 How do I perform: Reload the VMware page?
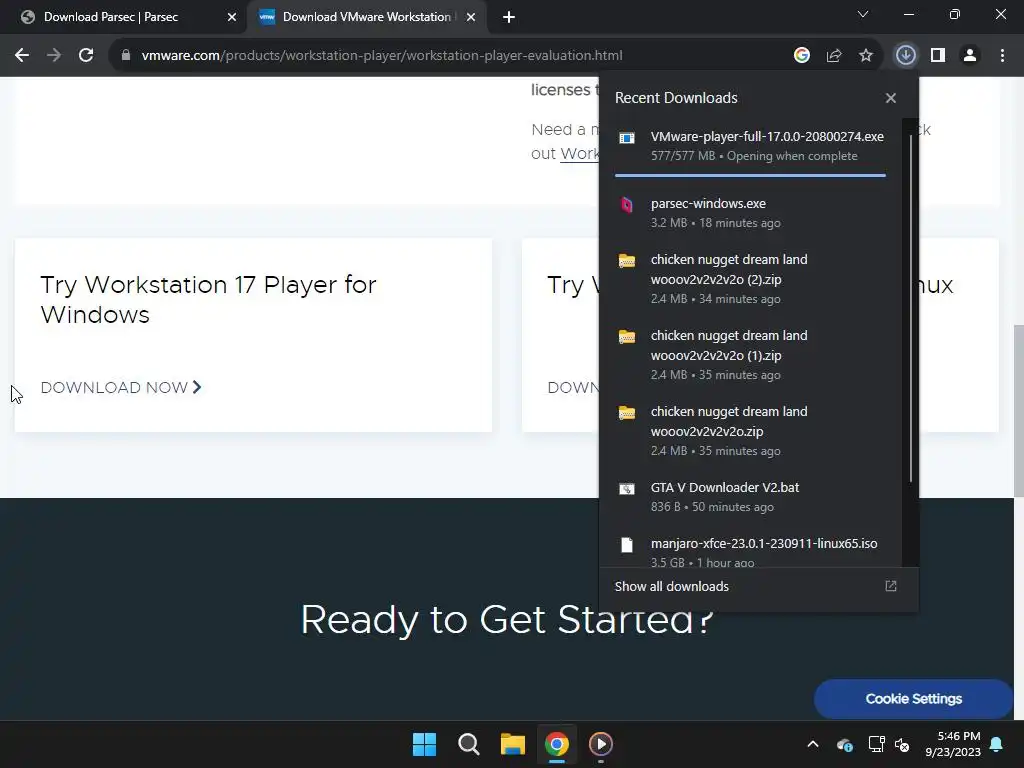click(x=86, y=56)
